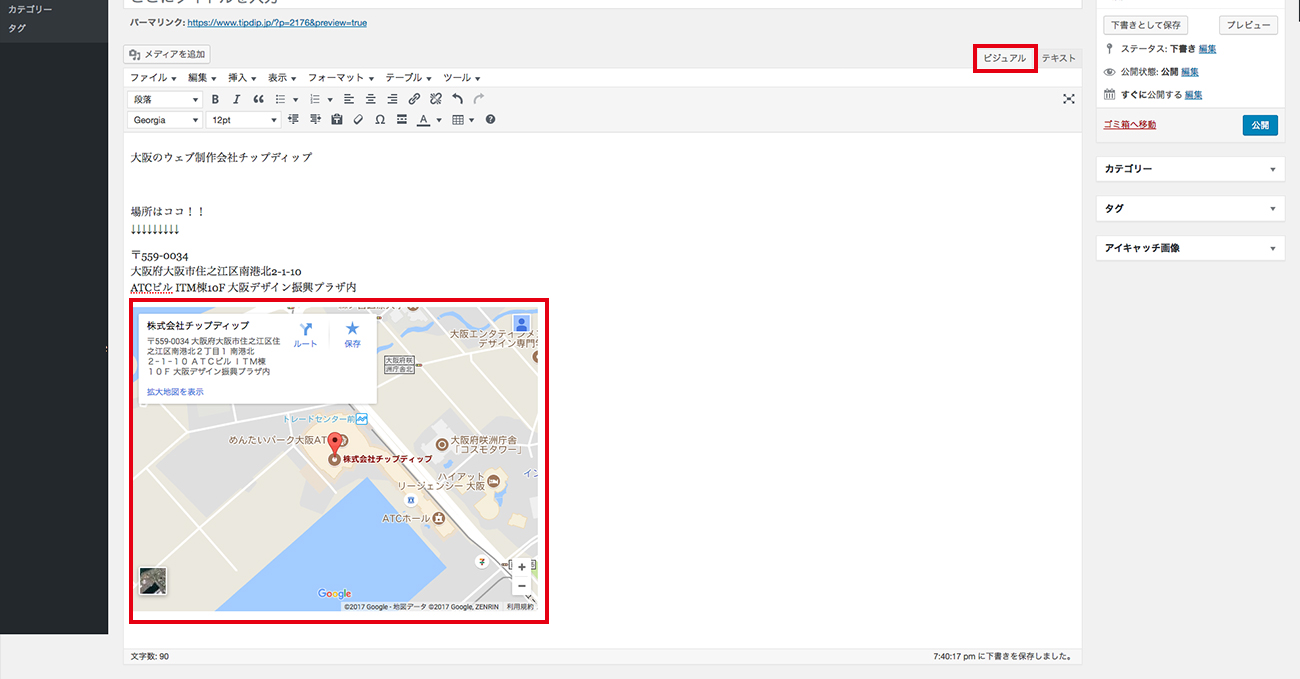The image size is (1300, 679).
Task: Click the 下書きとして保存 button
Action: point(1146,25)
